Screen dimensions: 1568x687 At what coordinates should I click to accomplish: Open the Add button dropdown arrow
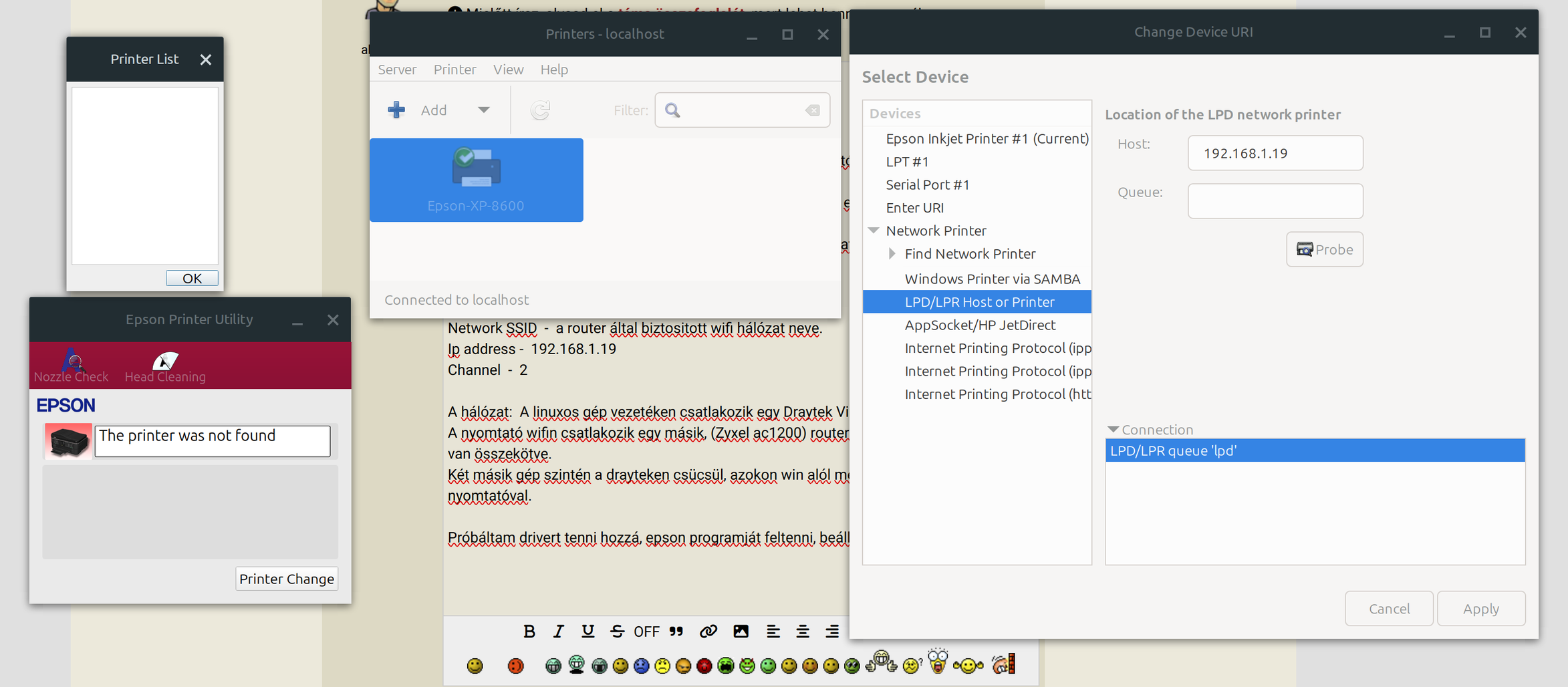click(484, 110)
